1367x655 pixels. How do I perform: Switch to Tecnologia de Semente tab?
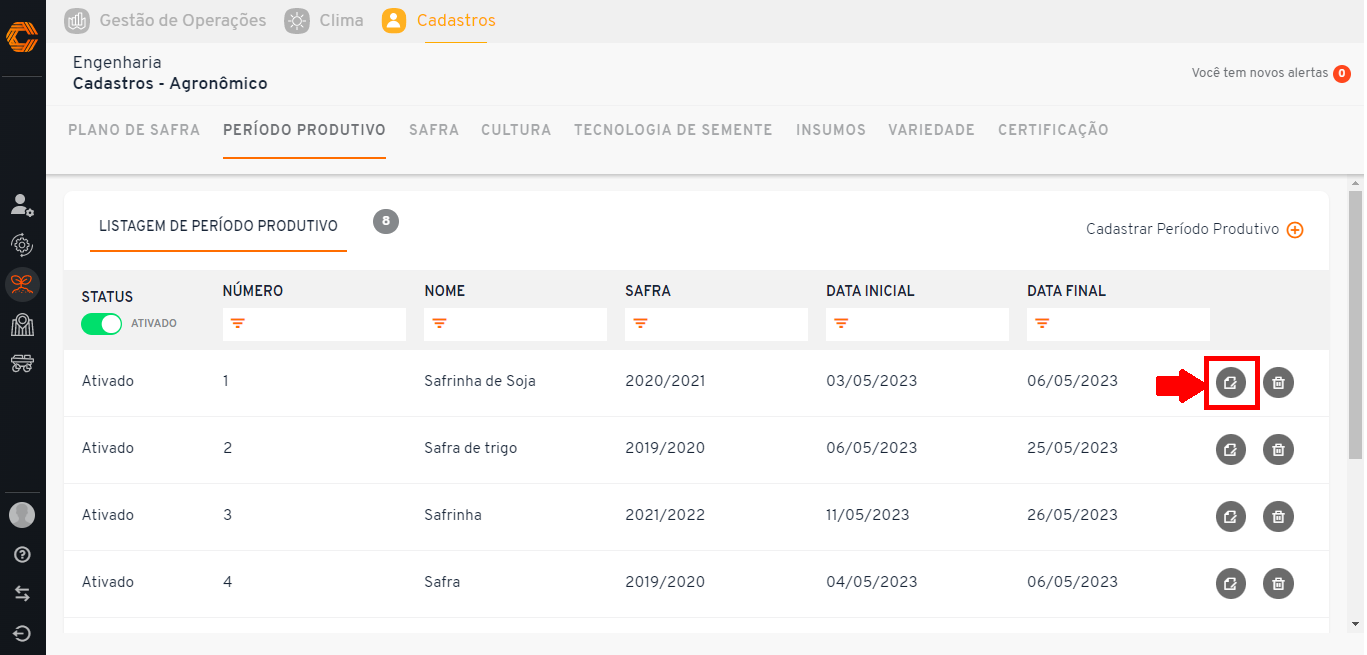click(673, 130)
